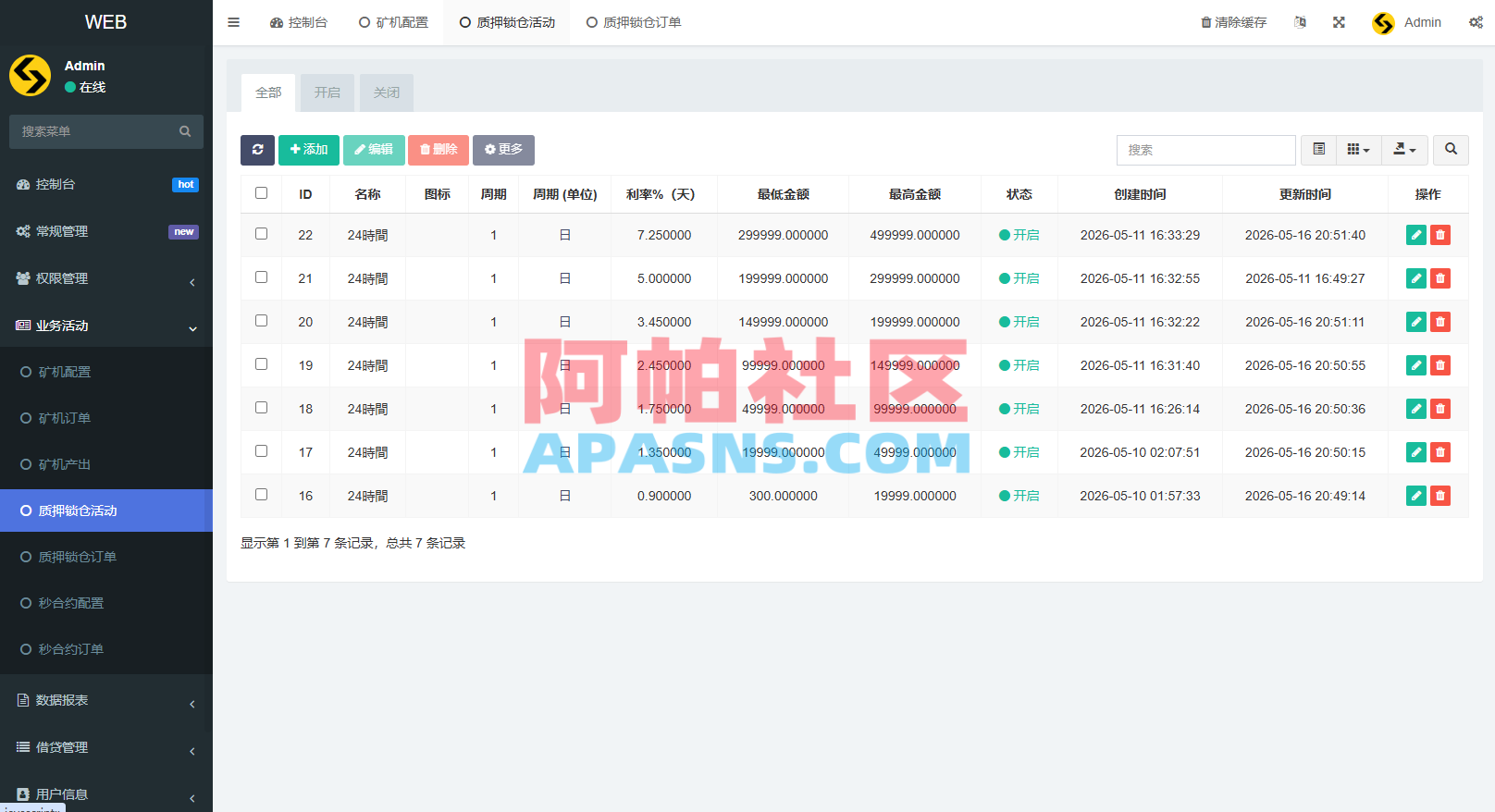1495x812 pixels.
Task: Switch to the 开启 filter tab
Action: 327,92
